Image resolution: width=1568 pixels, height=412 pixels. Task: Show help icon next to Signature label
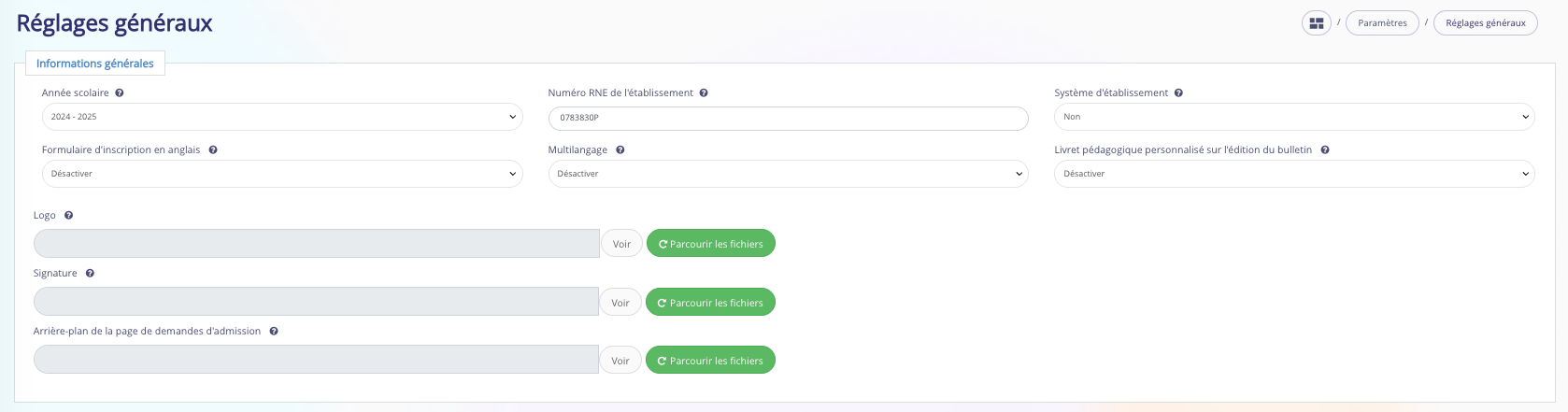(90, 274)
